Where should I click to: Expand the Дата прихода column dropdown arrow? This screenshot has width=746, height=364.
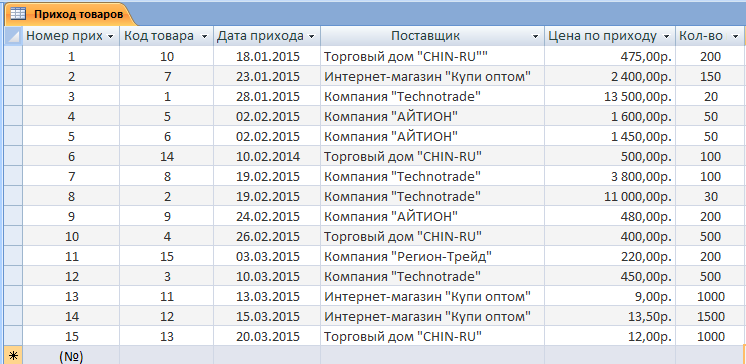click(312, 37)
